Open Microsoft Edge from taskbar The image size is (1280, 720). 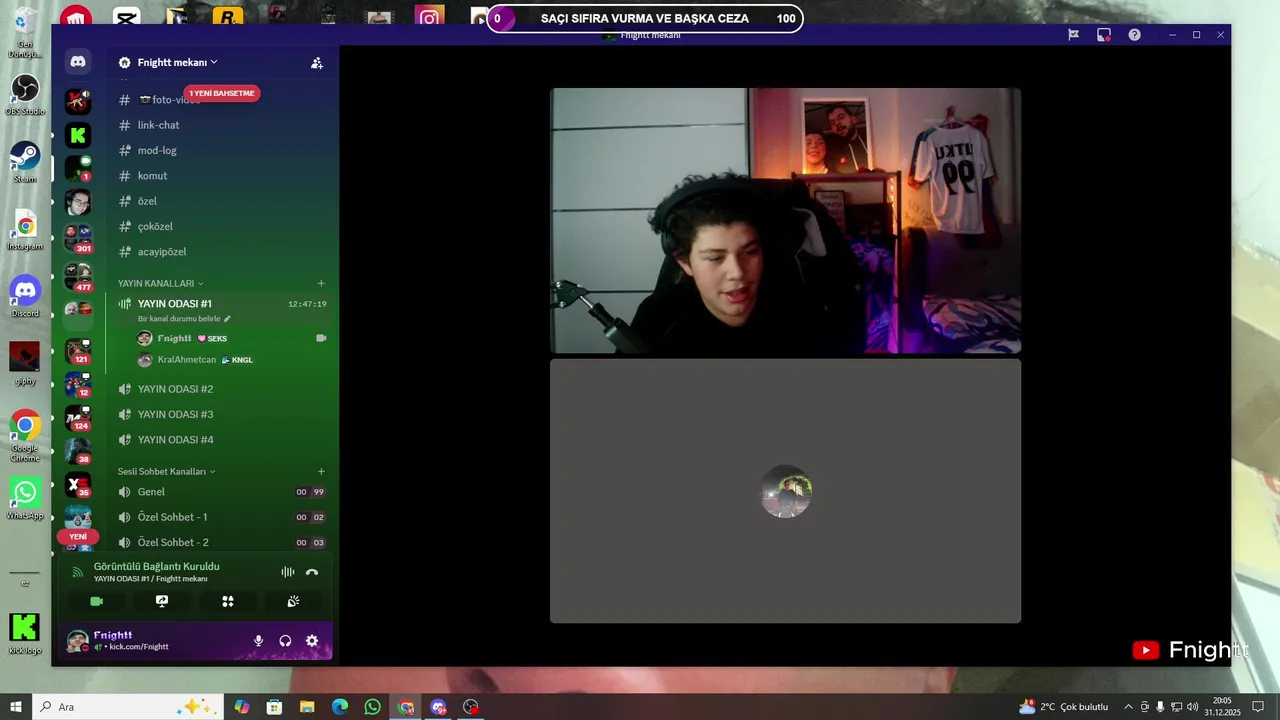point(340,707)
